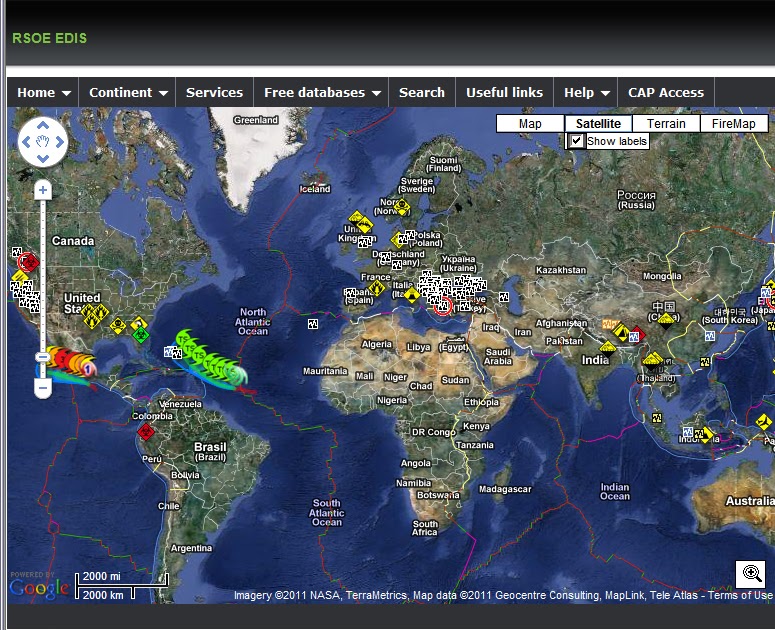Go to Useful links
This screenshot has width=775, height=630.
pos(504,92)
